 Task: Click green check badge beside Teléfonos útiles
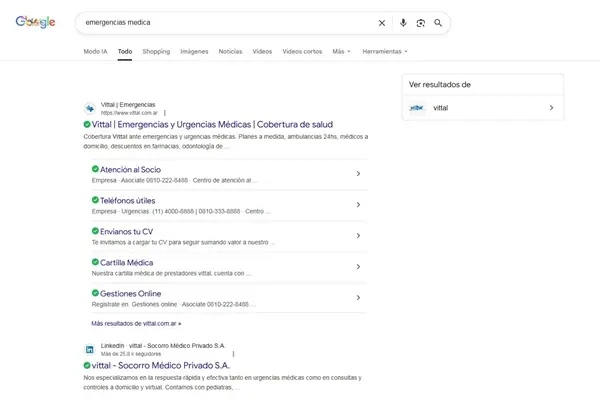(95, 200)
